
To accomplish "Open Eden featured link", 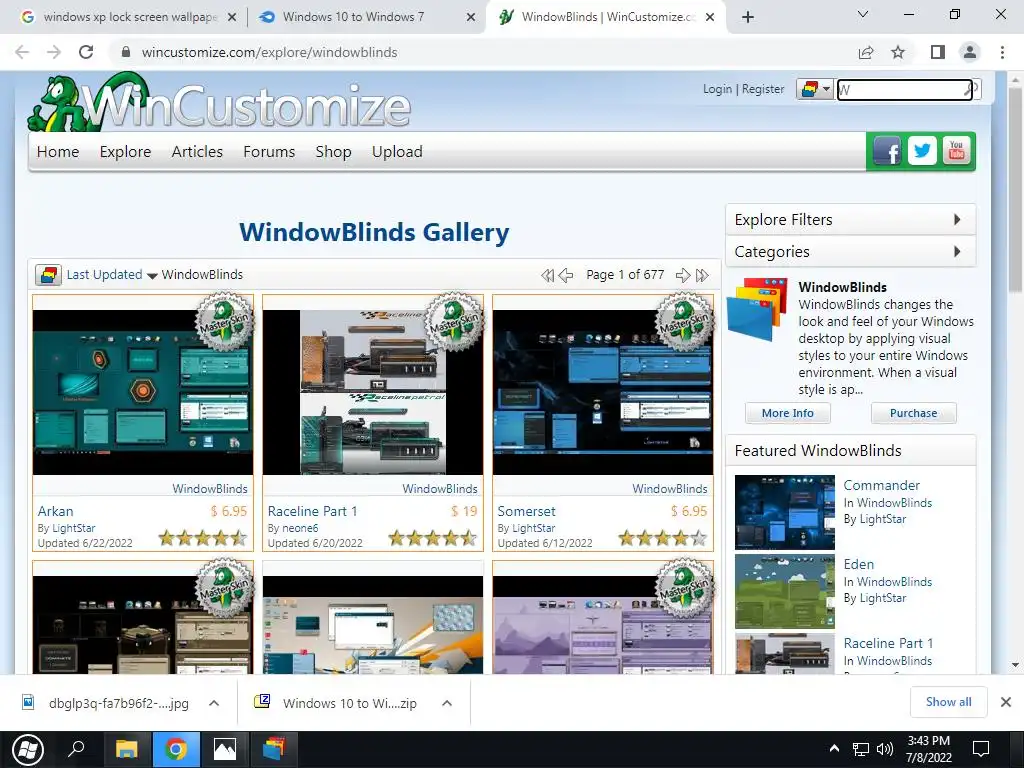I will pyautogui.click(x=858, y=564).
